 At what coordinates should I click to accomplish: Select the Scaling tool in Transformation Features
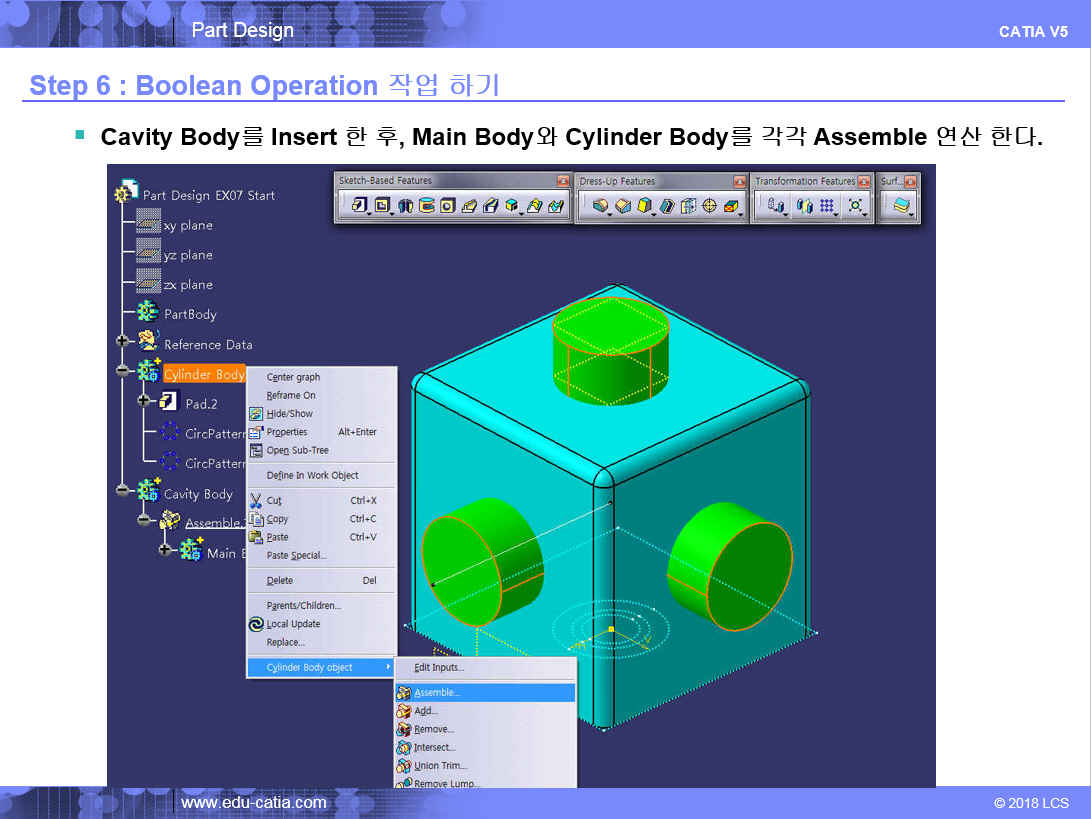pyautogui.click(x=855, y=206)
